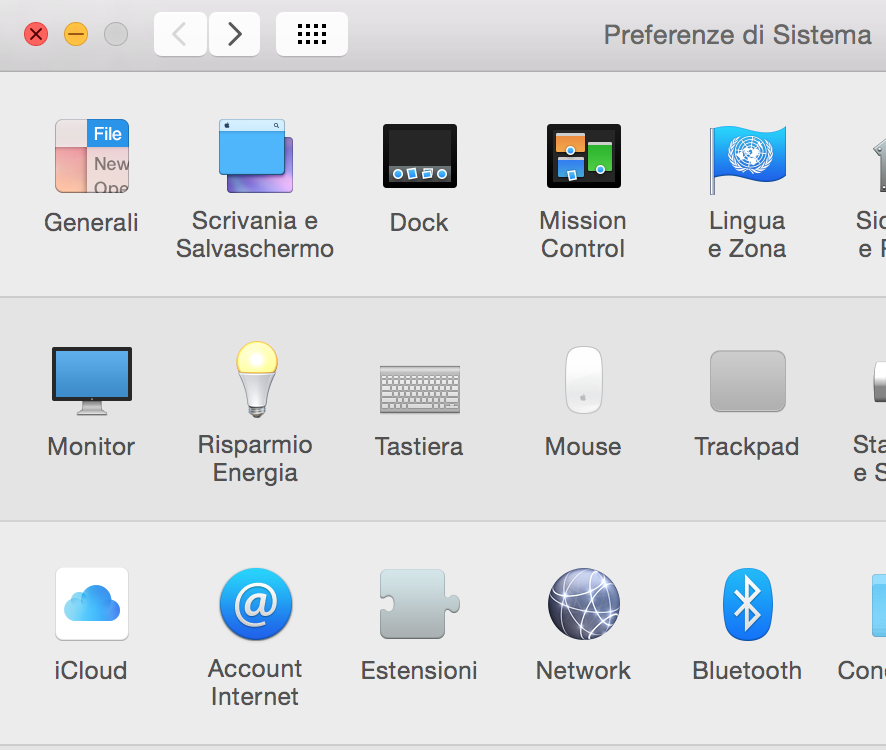Click the Mission Control label
The height and width of the screenshot is (750, 886).
[x=583, y=235]
